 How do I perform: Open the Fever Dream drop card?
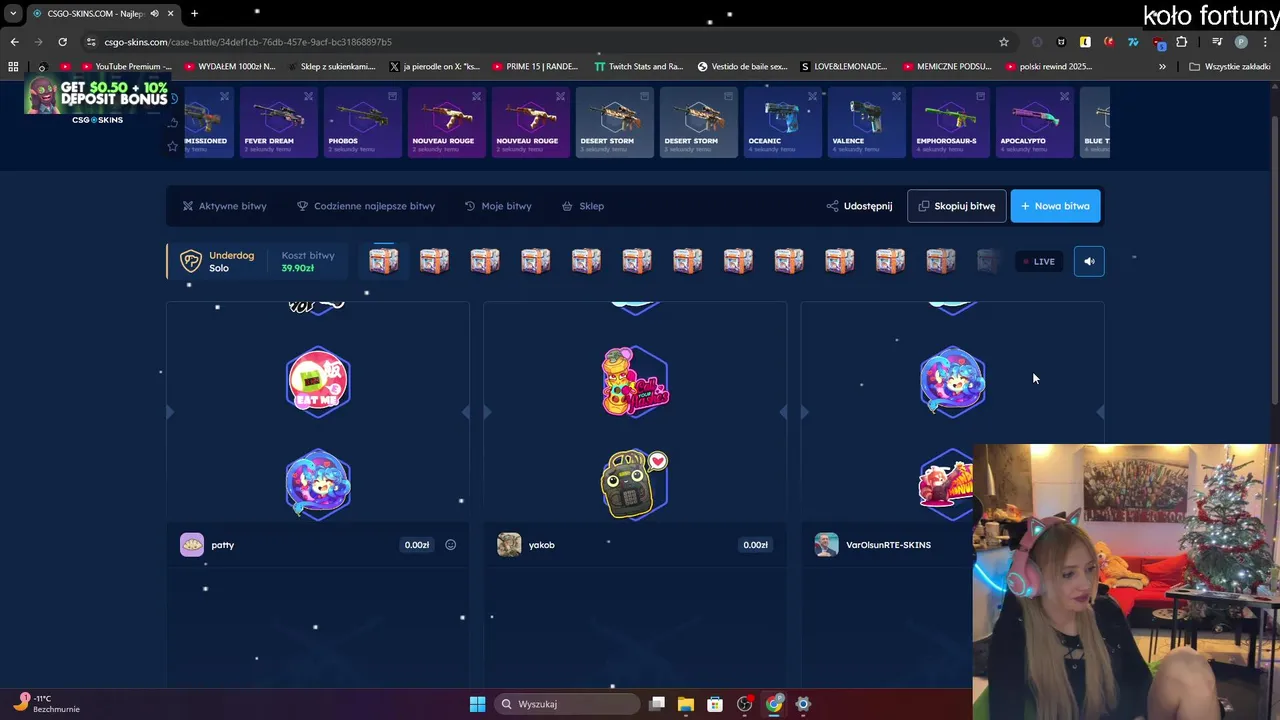(279, 122)
